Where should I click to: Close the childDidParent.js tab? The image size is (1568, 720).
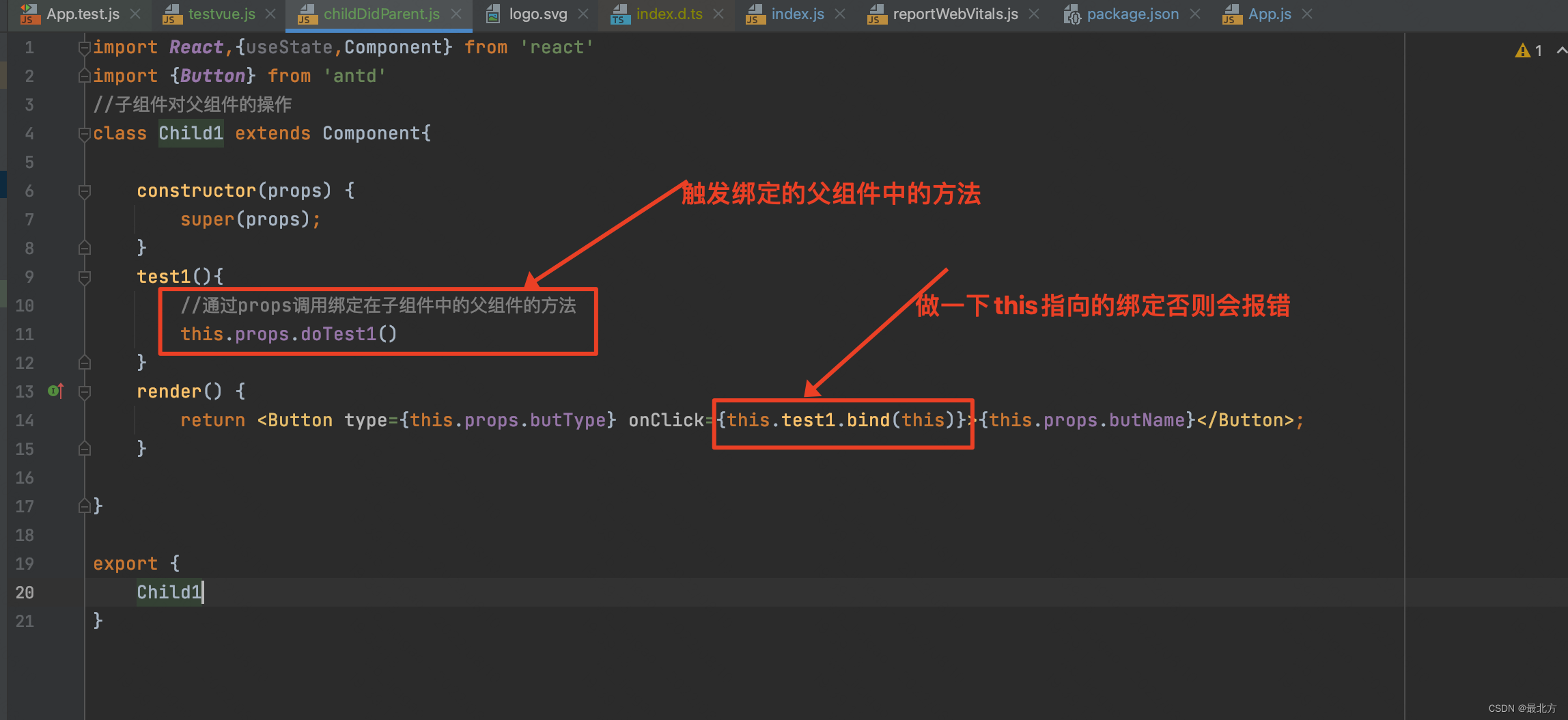point(456,14)
